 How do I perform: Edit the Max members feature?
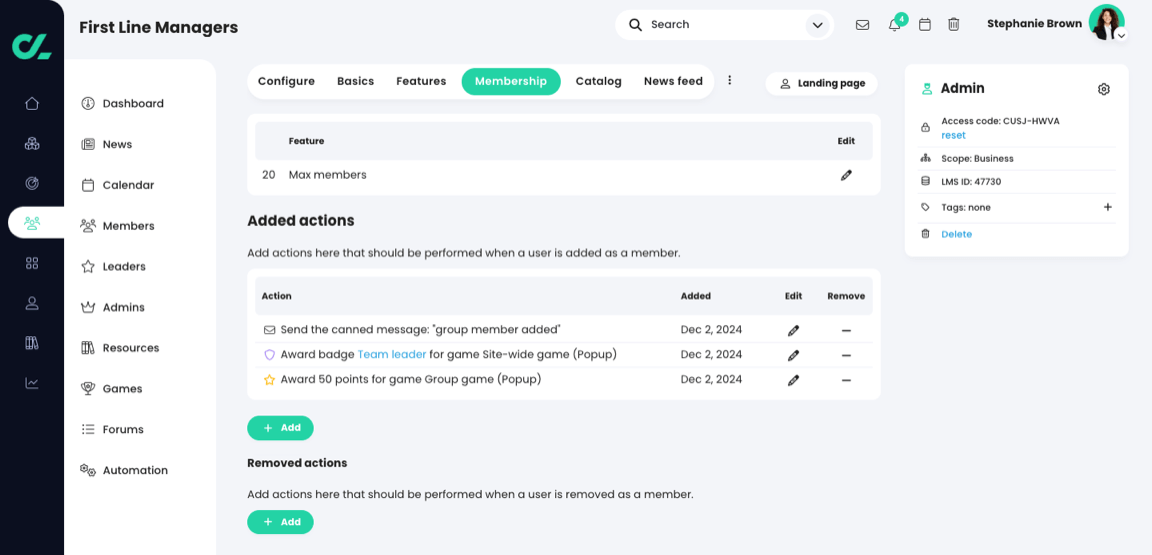point(846,175)
